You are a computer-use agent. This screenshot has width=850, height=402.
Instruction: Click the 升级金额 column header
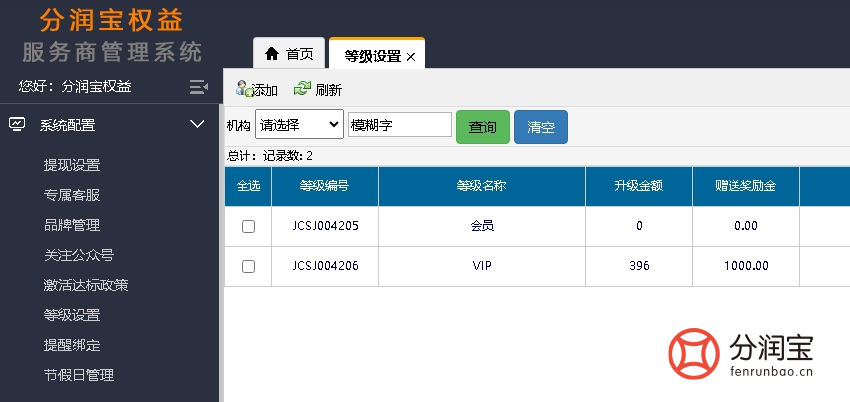[639, 186]
